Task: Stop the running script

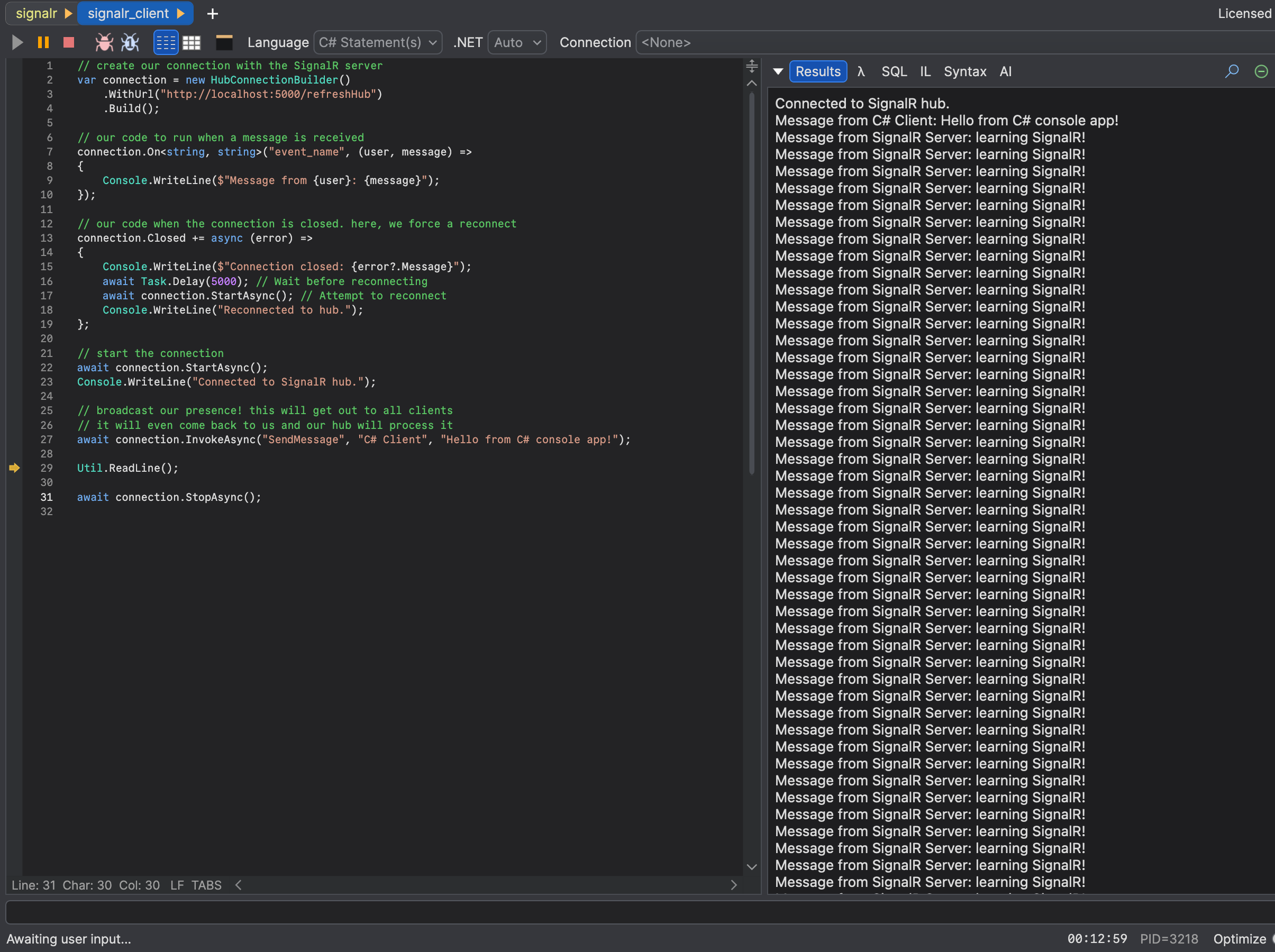Action: coord(68,42)
